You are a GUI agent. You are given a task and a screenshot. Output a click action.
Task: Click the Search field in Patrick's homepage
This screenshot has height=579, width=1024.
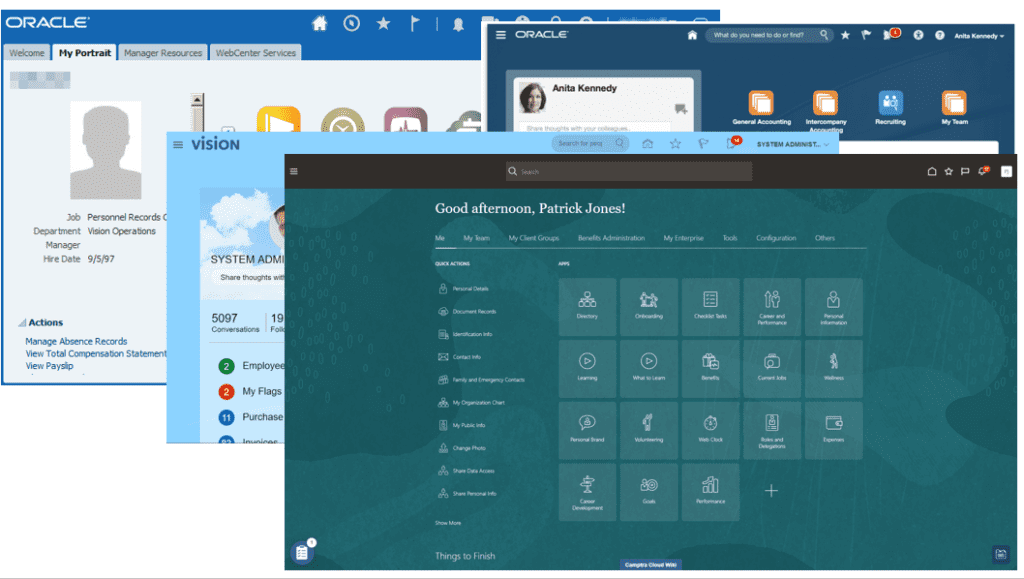[x=628, y=171]
